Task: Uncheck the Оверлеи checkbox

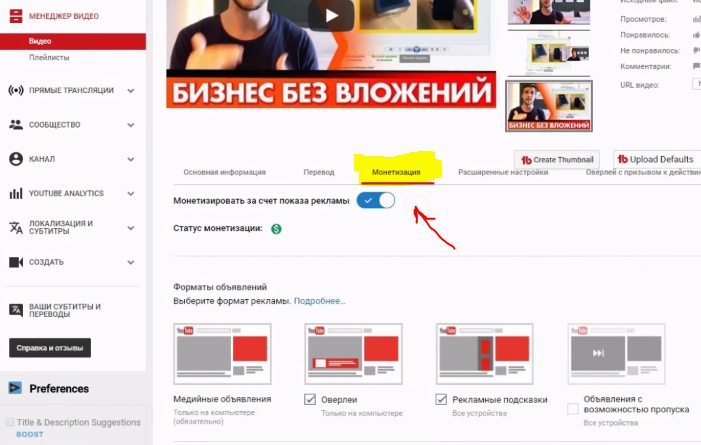Action: coord(310,399)
